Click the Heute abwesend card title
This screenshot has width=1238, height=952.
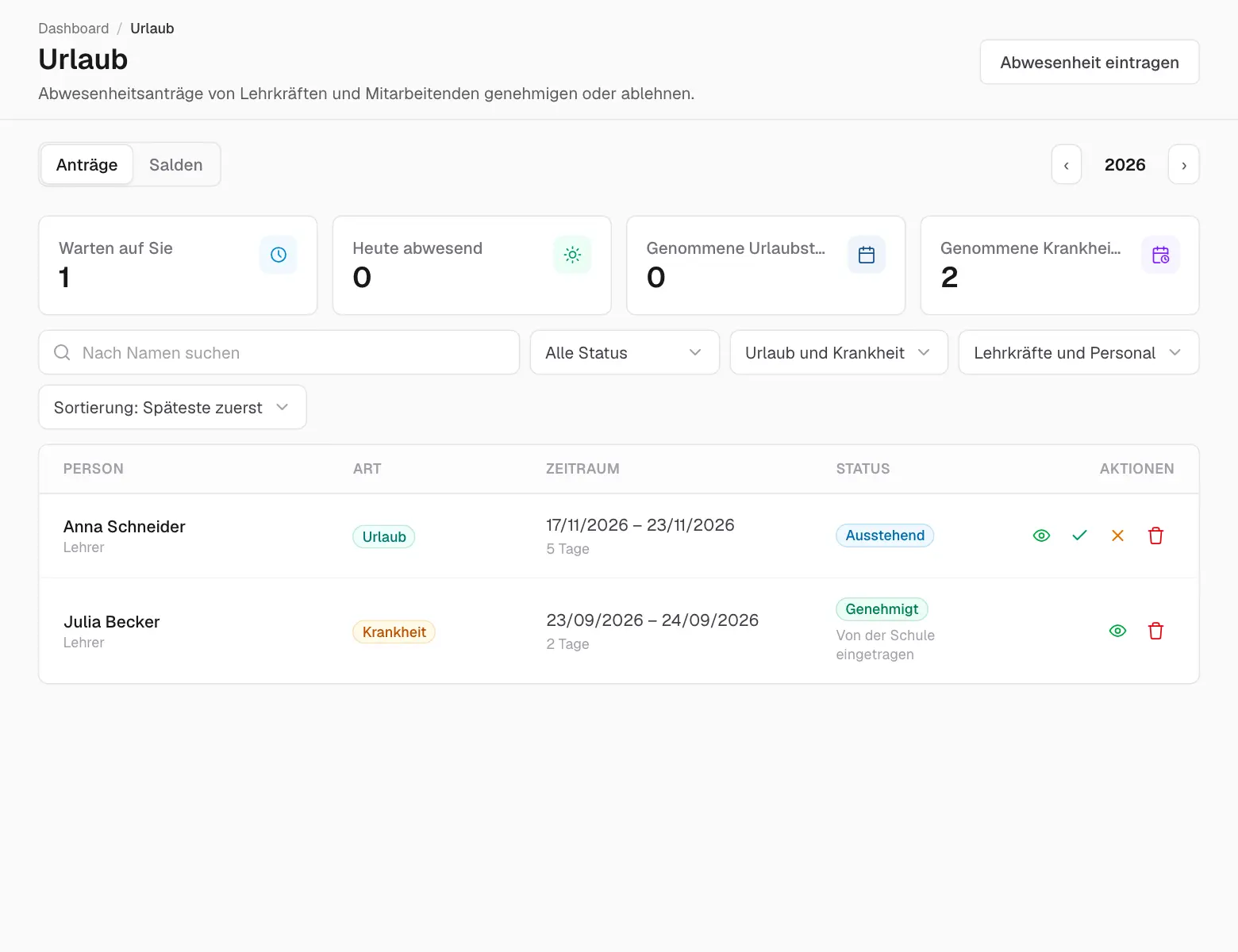click(417, 248)
